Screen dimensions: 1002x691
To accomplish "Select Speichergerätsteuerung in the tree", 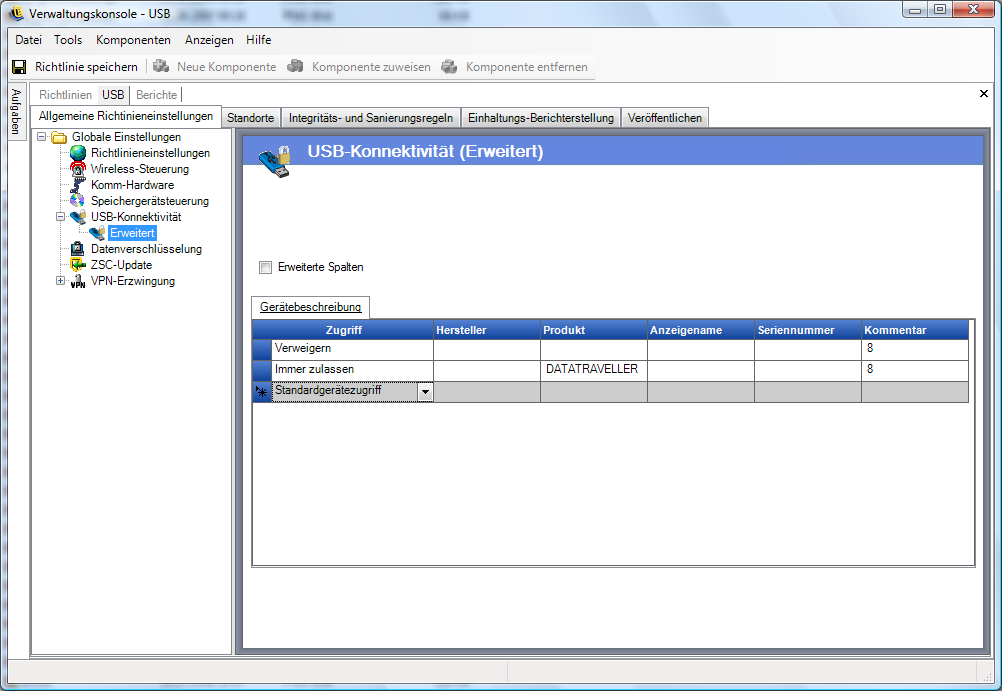I will coord(150,201).
